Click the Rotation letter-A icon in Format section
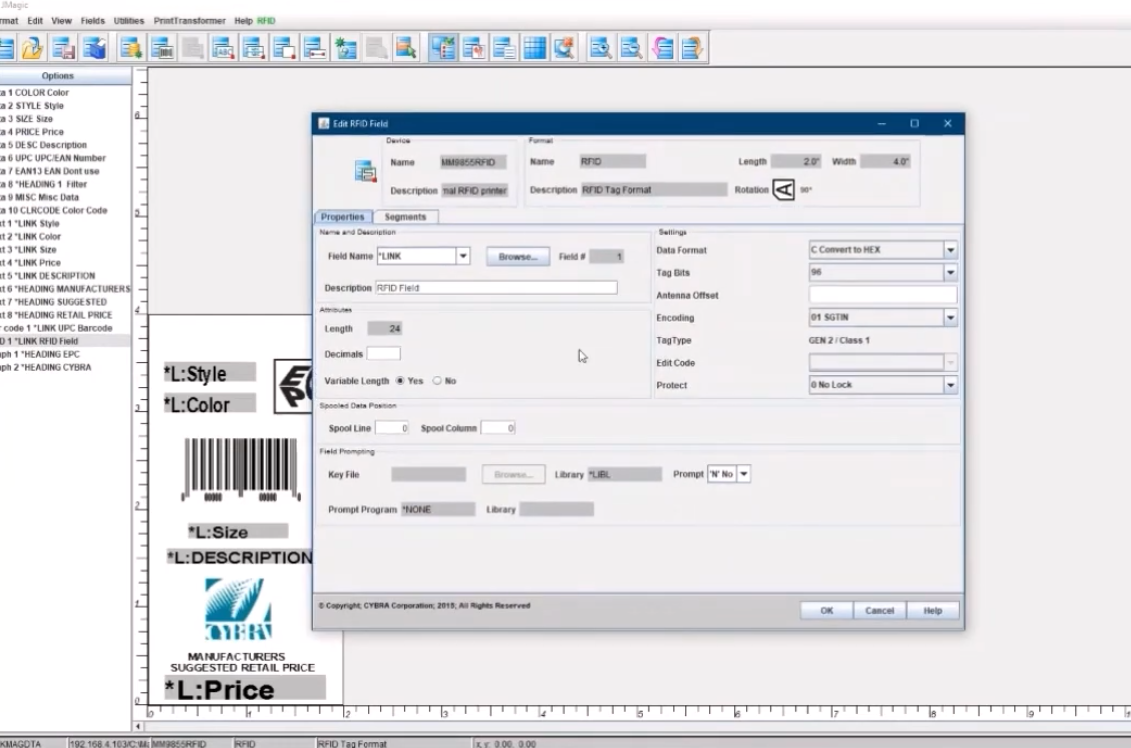 coord(783,190)
